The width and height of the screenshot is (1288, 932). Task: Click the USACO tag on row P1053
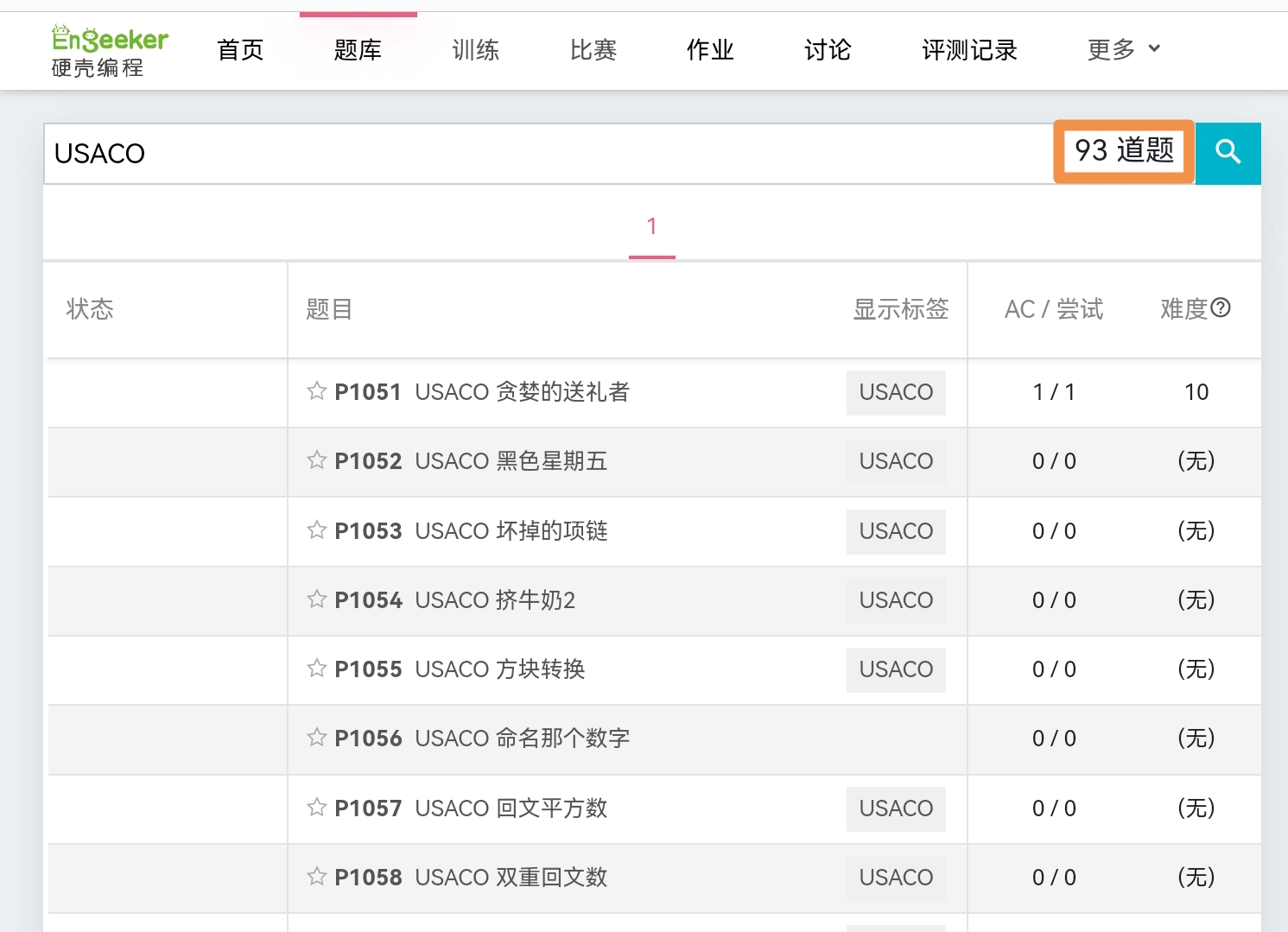[896, 531]
